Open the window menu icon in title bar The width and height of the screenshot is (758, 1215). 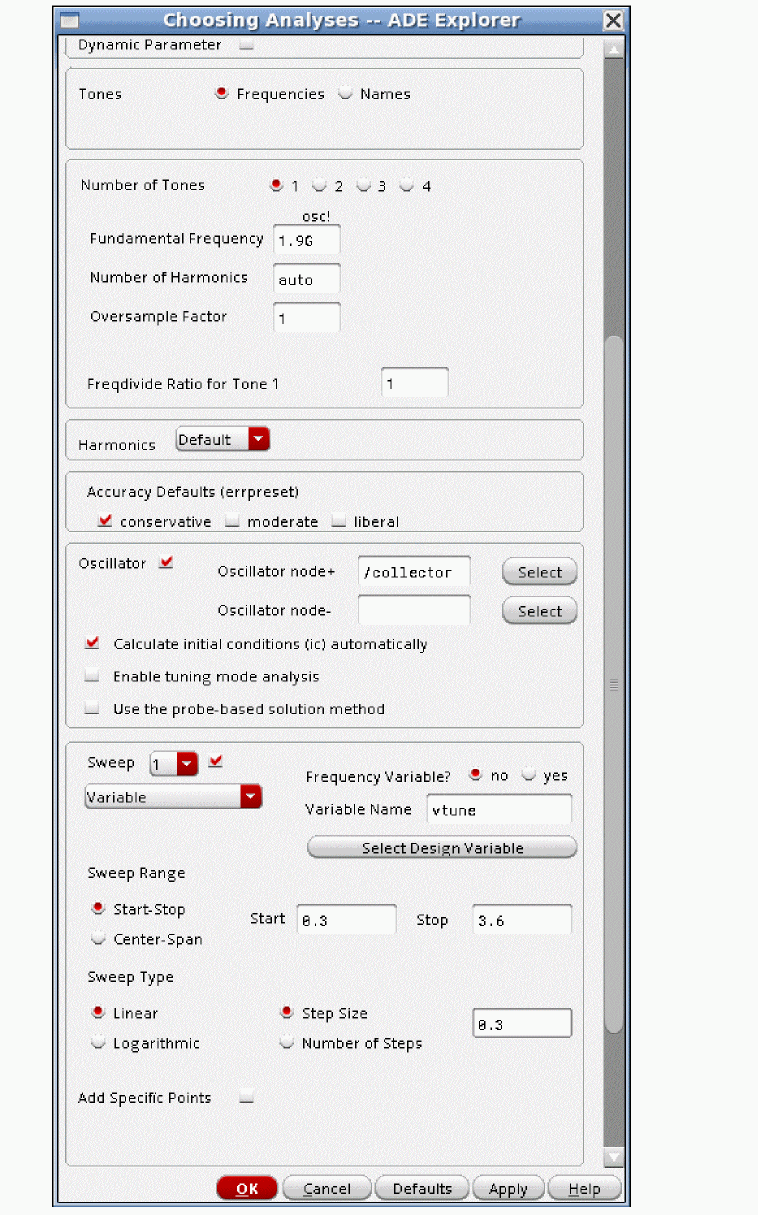[71, 20]
